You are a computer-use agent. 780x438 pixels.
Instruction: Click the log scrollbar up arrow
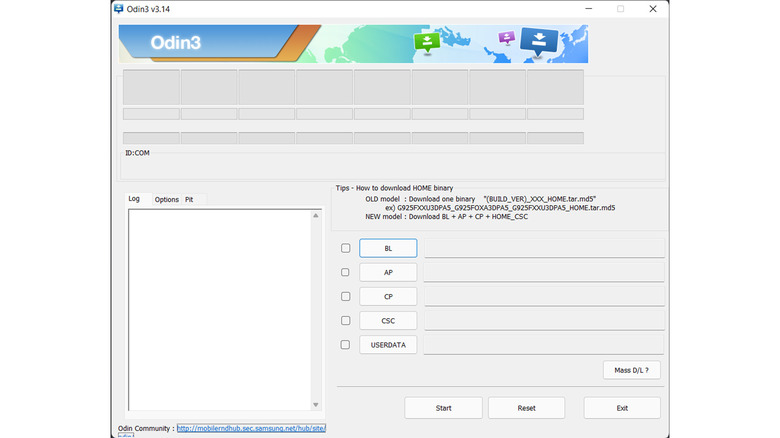coord(315,216)
